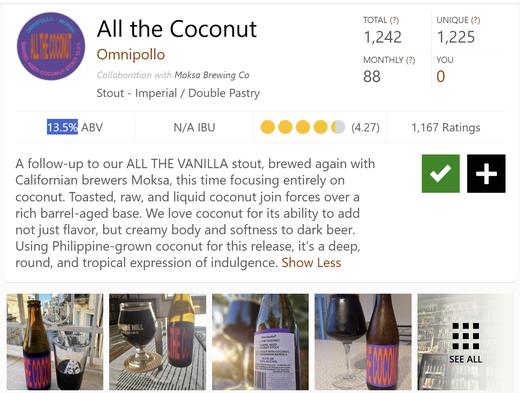Collapse description with Show Less
Viewport: 520px width, 393px height.
click(x=311, y=263)
